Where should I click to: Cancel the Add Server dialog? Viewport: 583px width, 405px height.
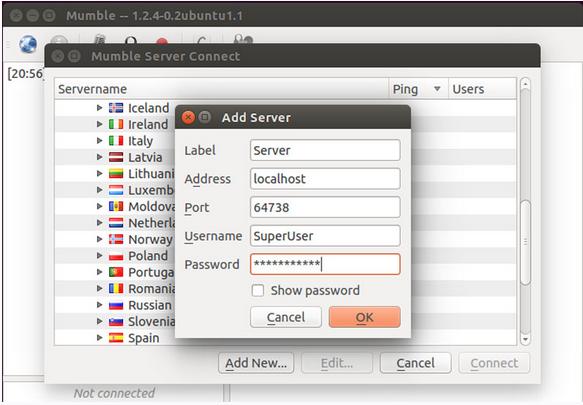coord(286,317)
